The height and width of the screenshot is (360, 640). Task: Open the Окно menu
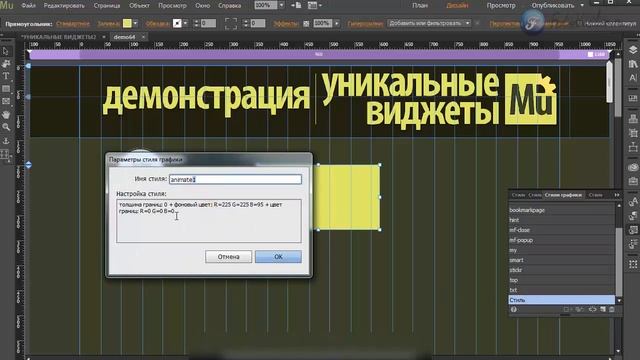202,6
